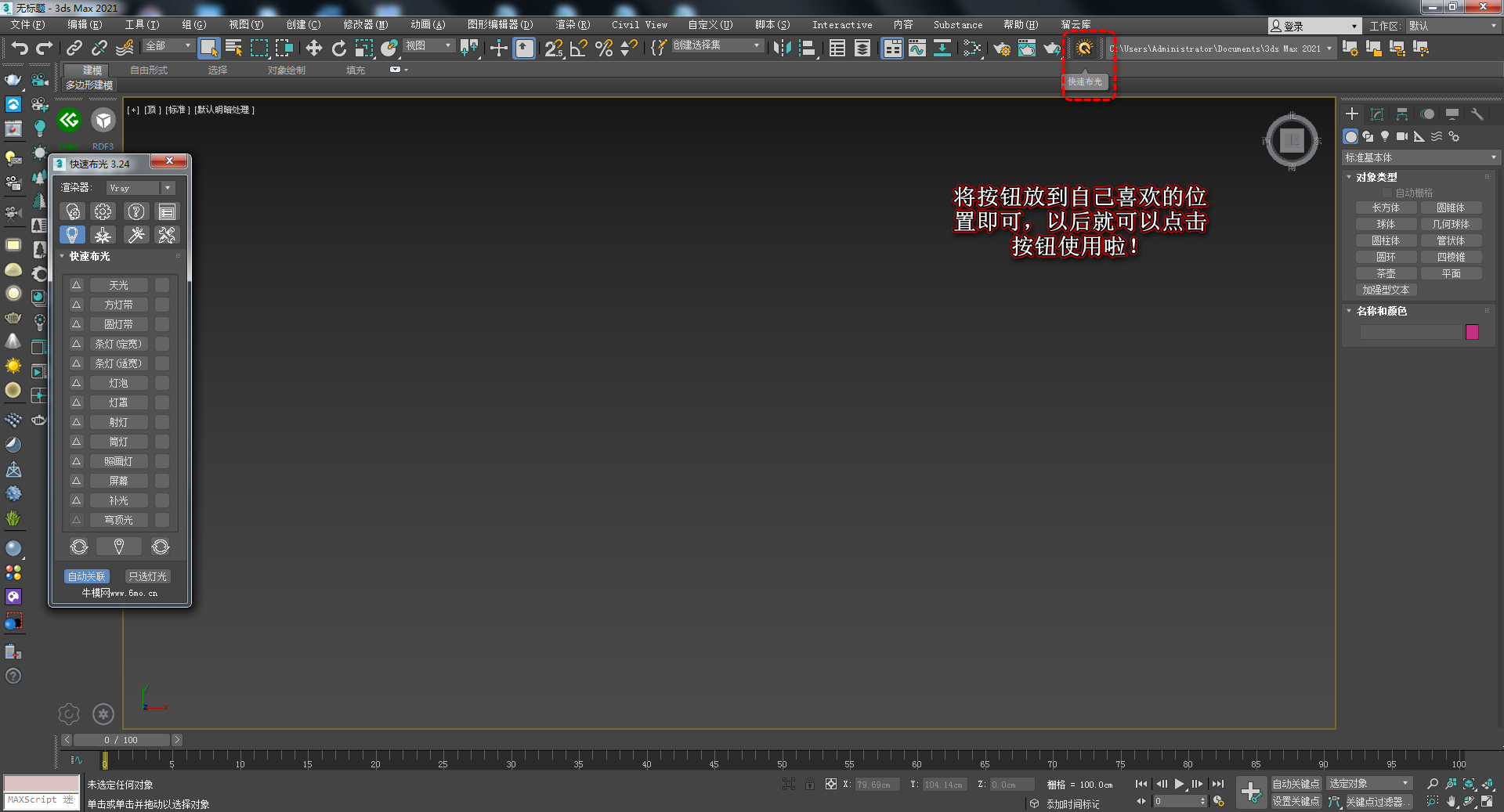Open the Modify panel tab icon
Screen dimensions: 1504x812
[1376, 114]
